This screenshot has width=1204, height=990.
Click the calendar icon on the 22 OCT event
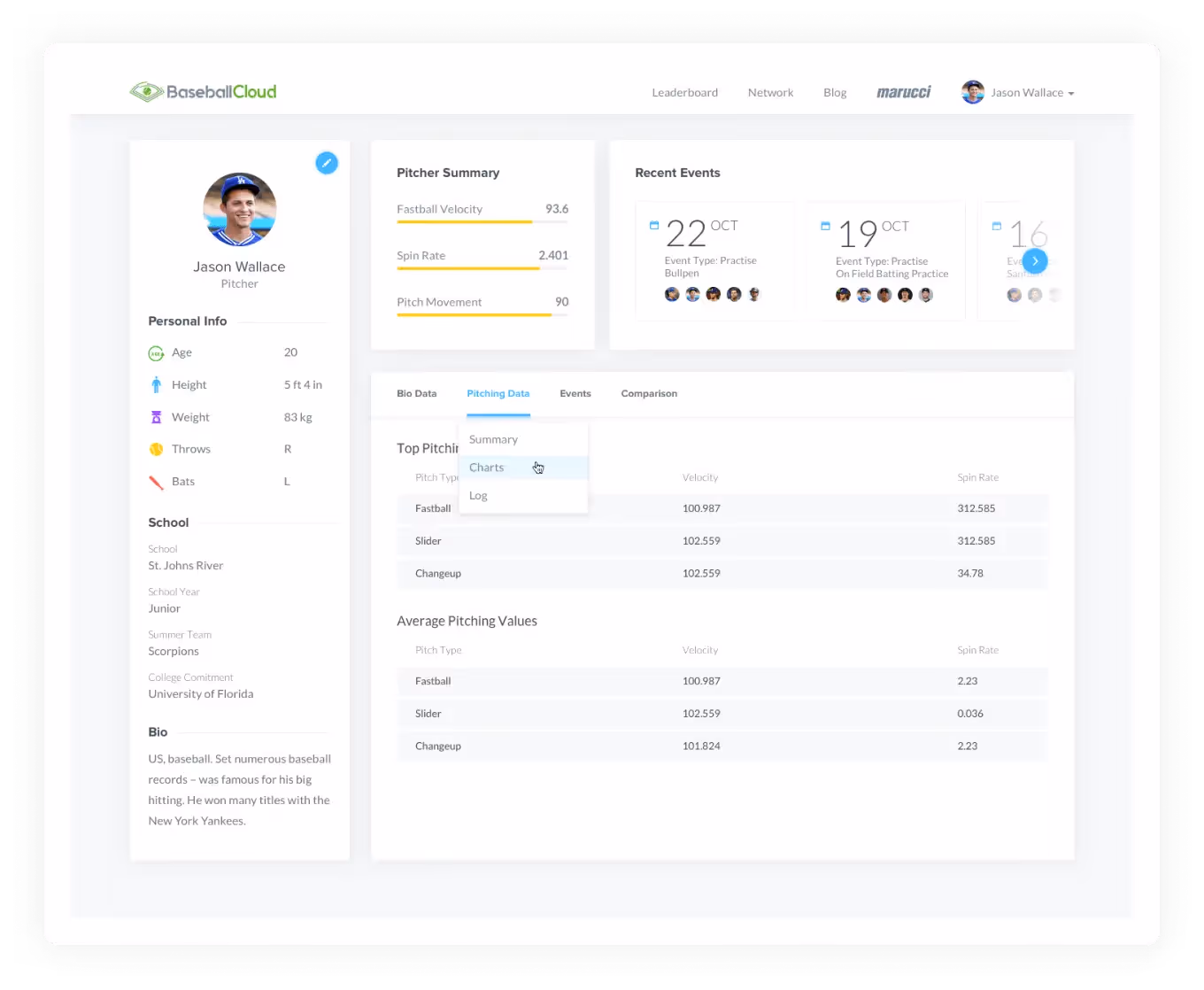pos(652,224)
